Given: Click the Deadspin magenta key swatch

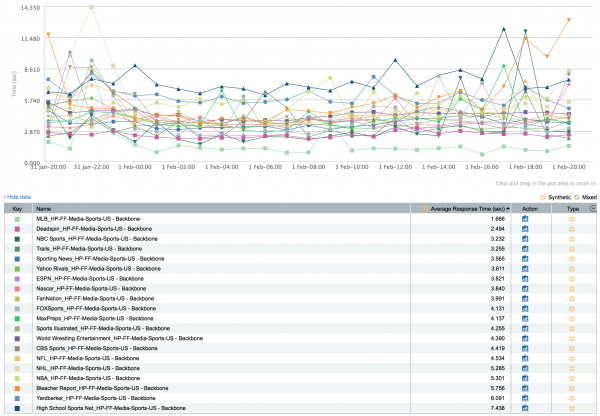Looking at the screenshot, I should [17, 229].
